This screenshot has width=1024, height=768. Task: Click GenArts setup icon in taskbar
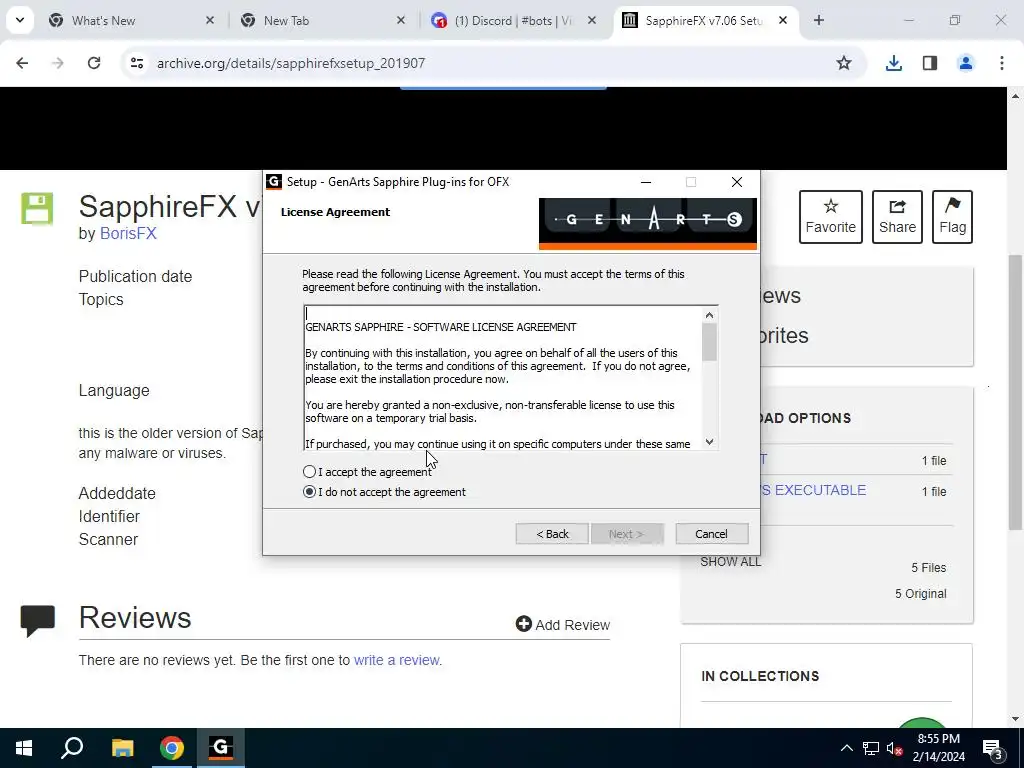click(x=221, y=748)
